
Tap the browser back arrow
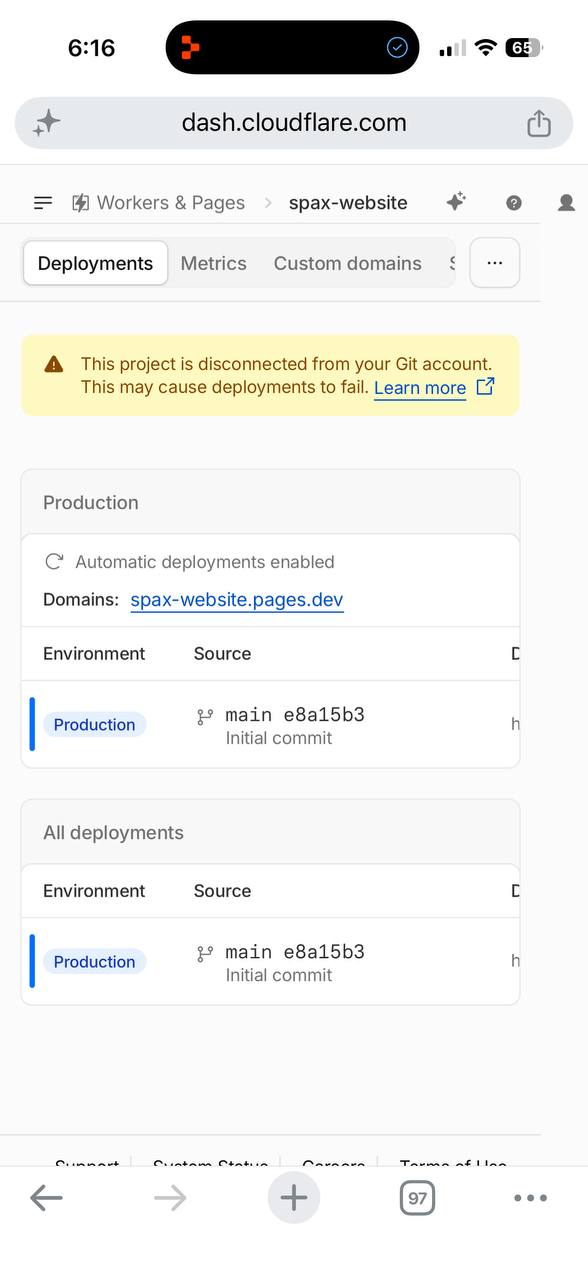[x=46, y=1197]
